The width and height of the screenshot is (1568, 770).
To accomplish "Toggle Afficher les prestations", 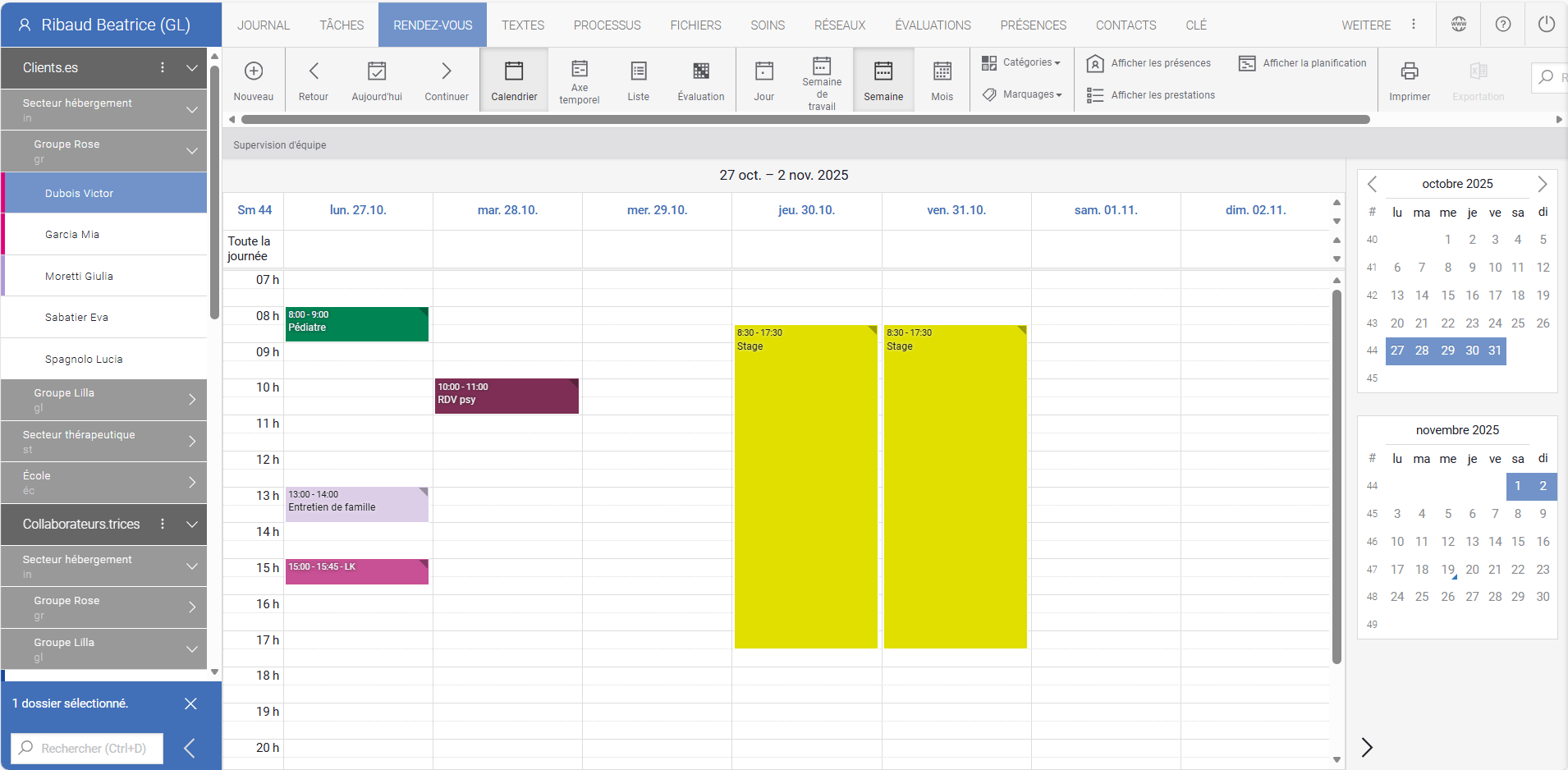I will pyautogui.click(x=1151, y=95).
